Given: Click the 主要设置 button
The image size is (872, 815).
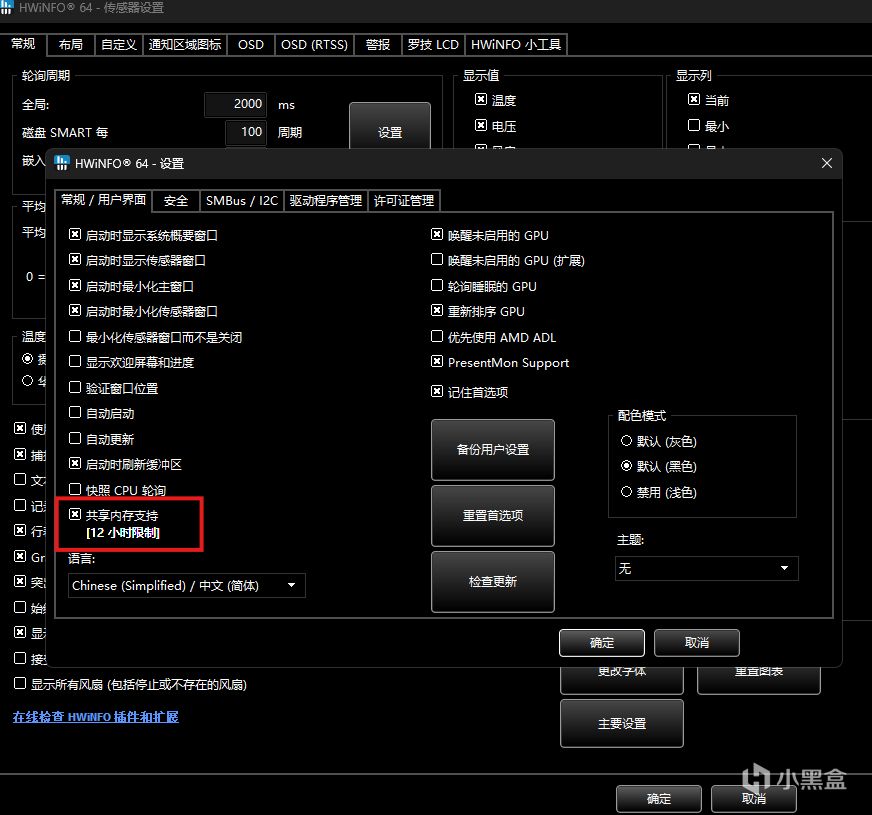Looking at the screenshot, I should [x=622, y=723].
